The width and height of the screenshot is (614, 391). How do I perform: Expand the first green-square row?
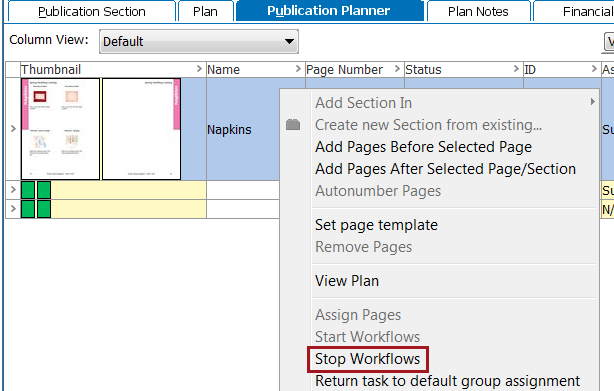[13, 190]
